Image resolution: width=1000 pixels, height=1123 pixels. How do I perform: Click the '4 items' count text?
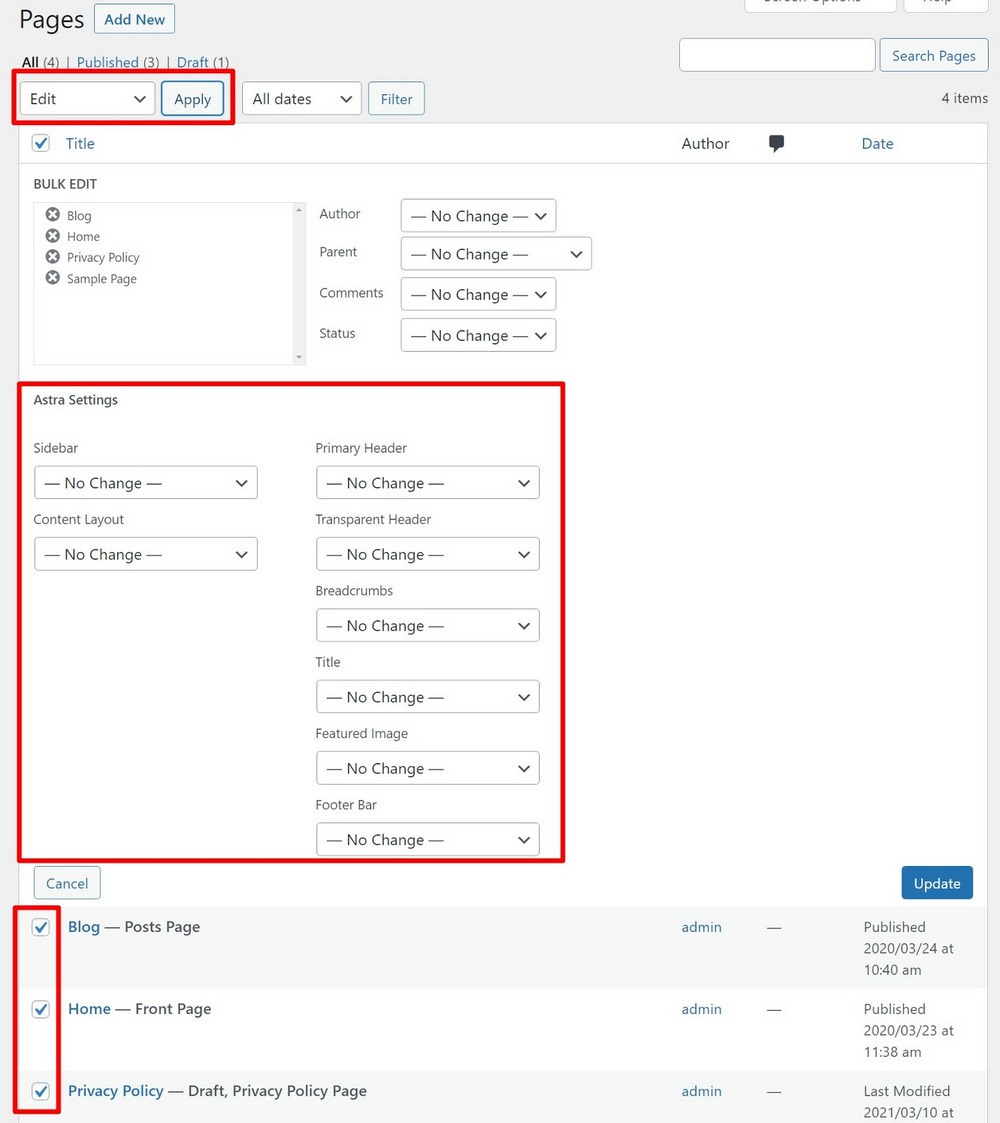click(x=964, y=98)
